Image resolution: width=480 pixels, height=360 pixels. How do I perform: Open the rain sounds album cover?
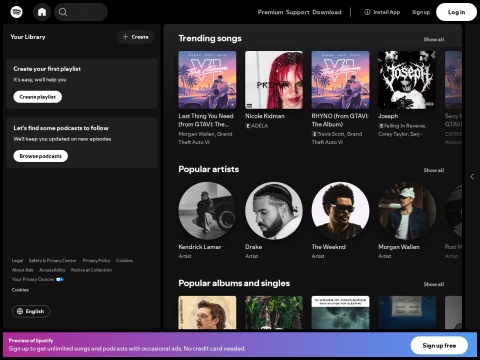[340, 313]
